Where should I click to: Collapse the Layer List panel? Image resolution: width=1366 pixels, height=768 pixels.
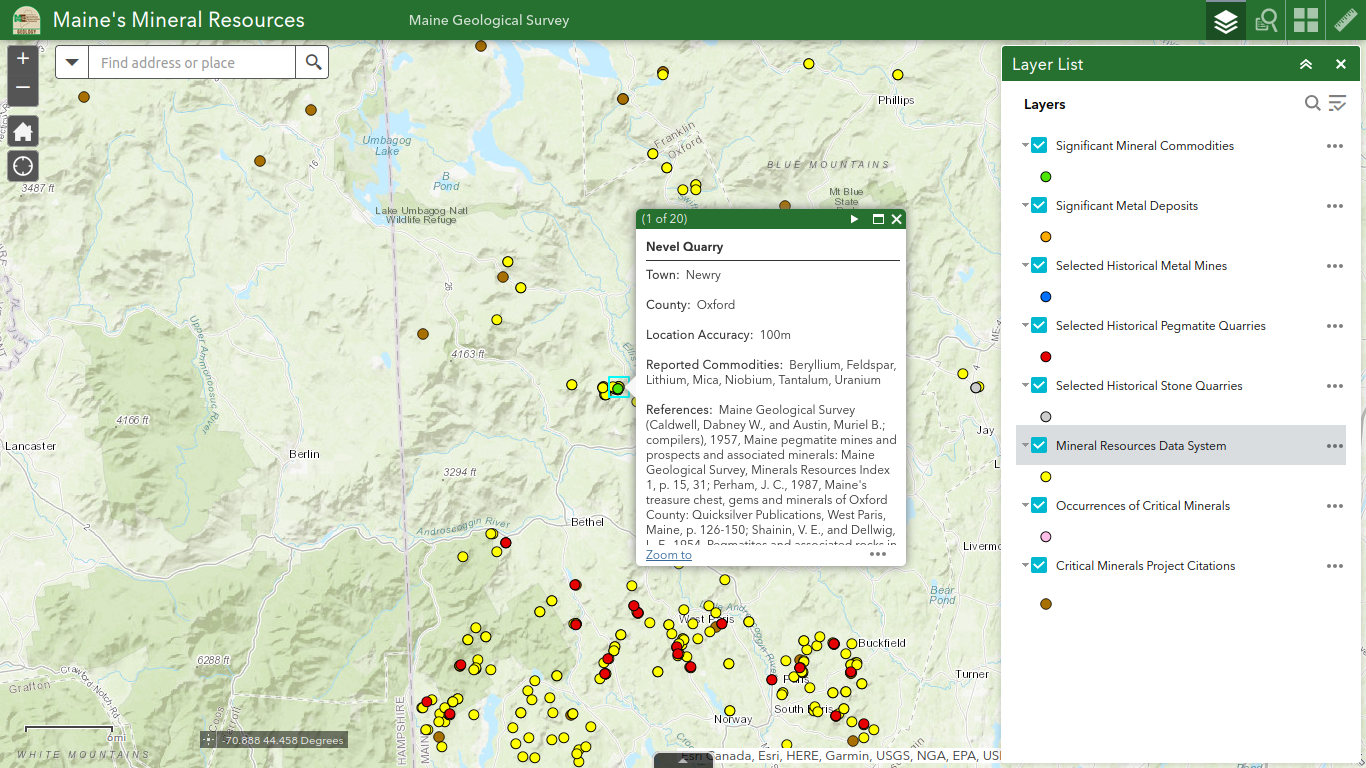[1306, 64]
